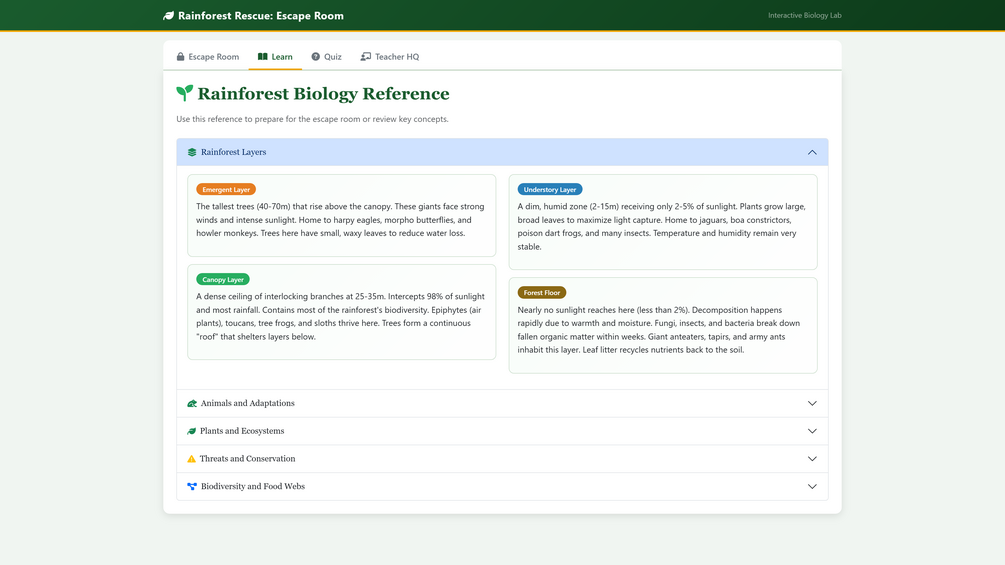Select the orange Emergent Layer badge

pos(226,190)
